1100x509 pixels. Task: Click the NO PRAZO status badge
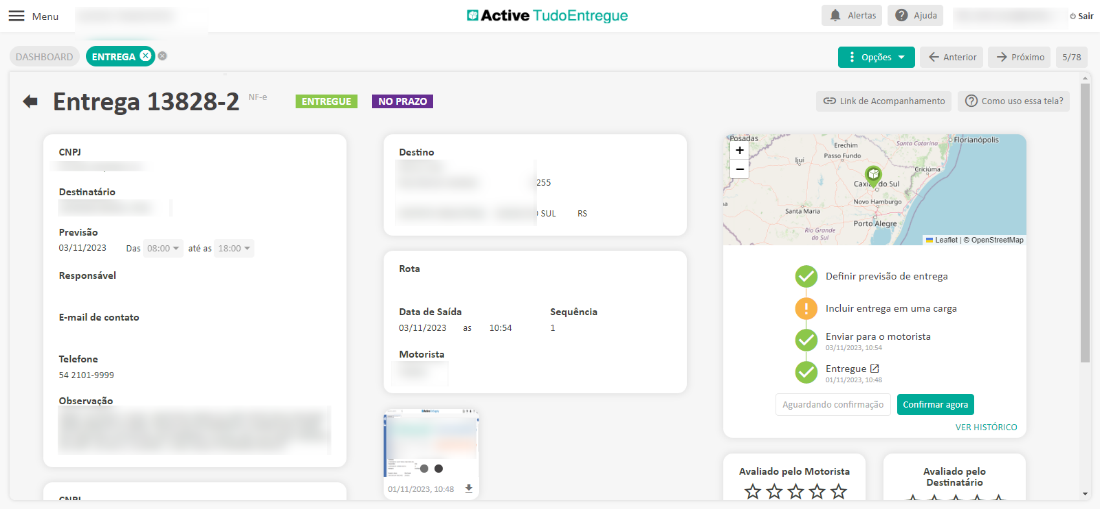click(x=403, y=102)
